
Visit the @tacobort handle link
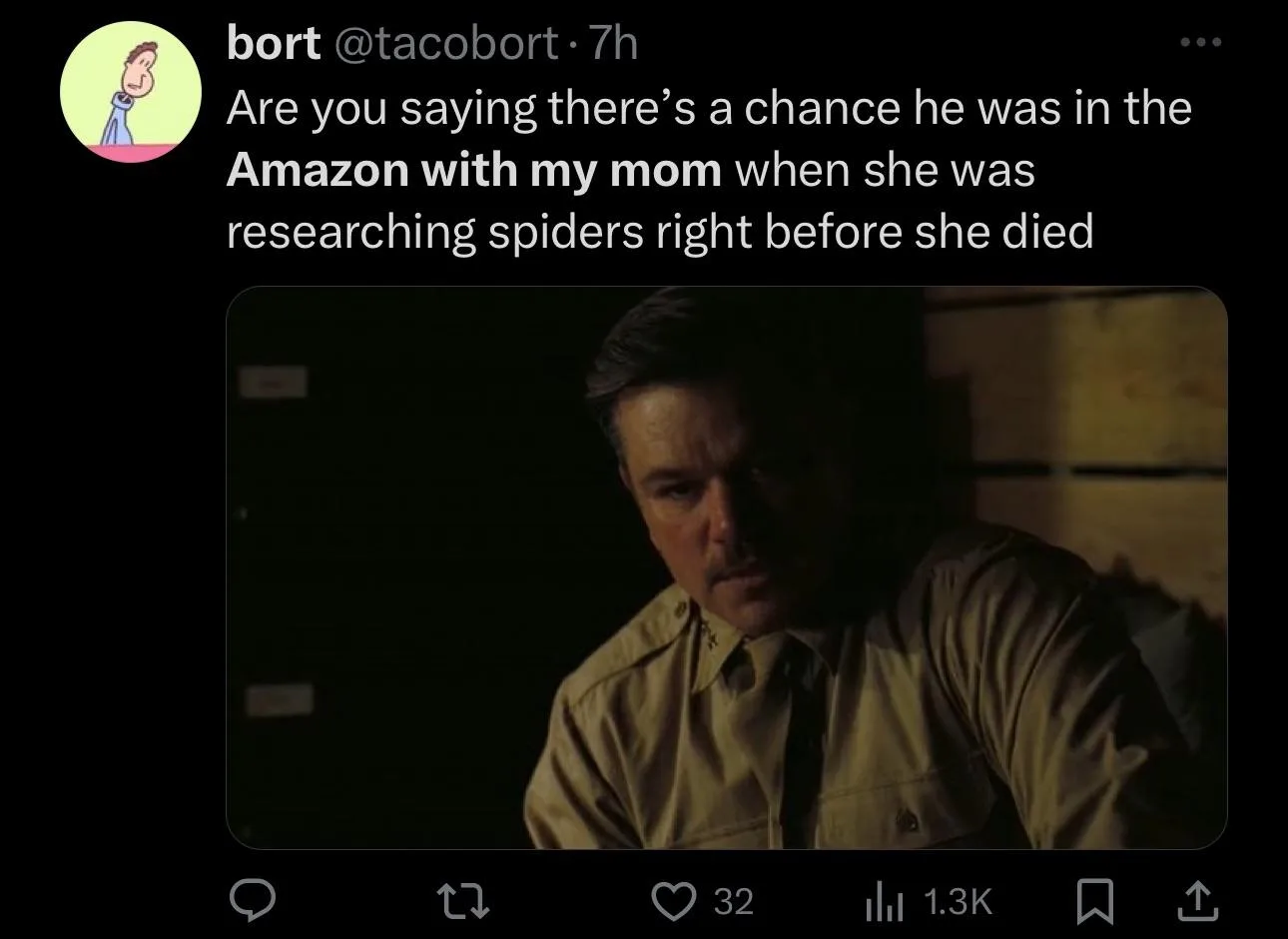click(x=445, y=43)
